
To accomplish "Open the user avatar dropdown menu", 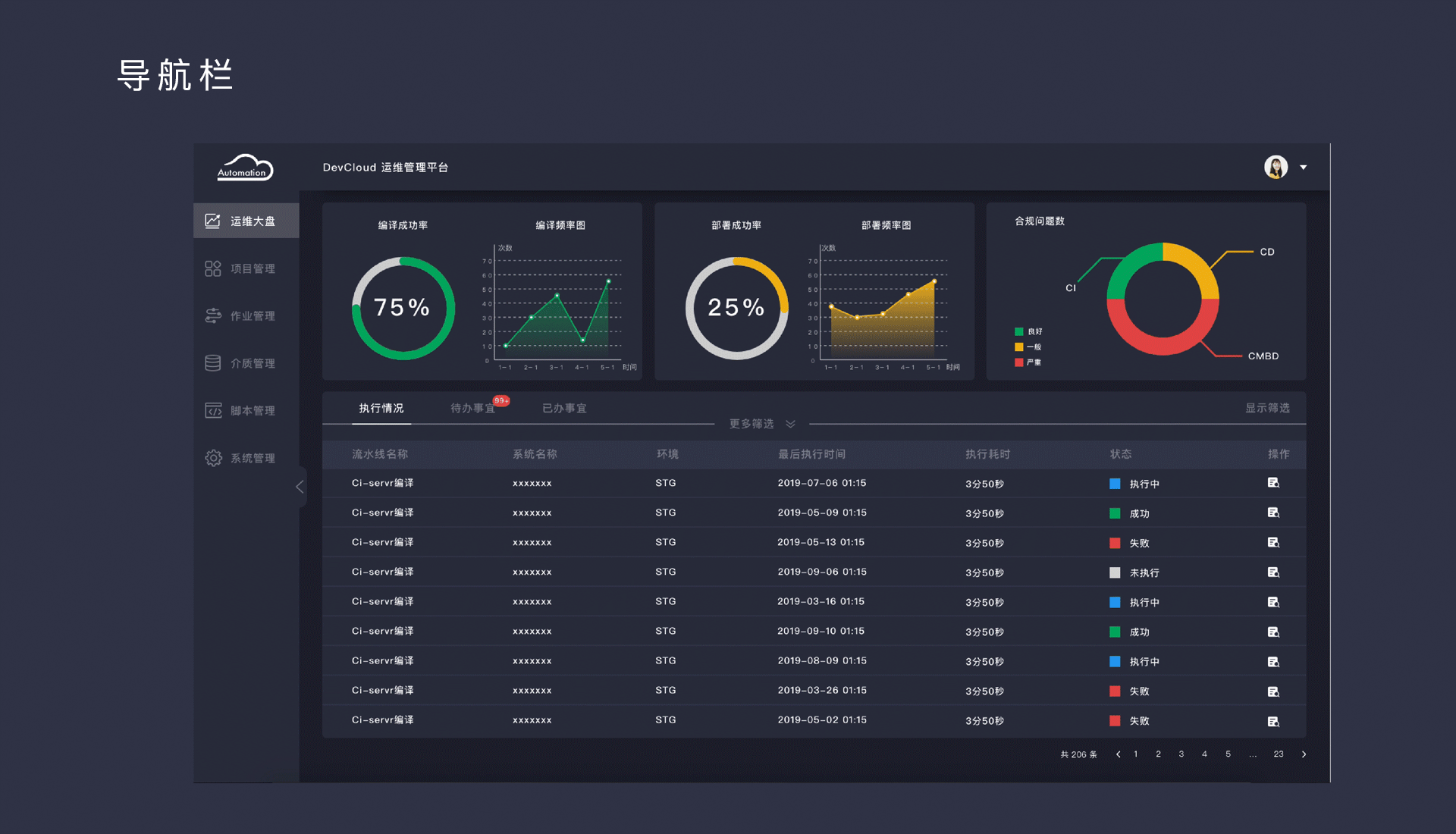I will [x=1277, y=167].
